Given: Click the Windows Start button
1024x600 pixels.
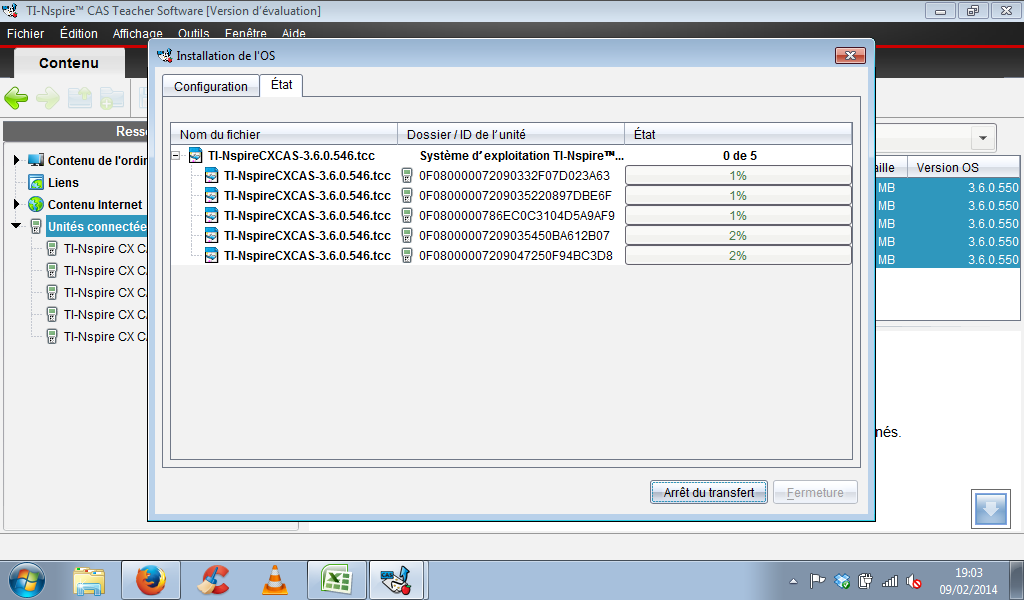Looking at the screenshot, I should [x=27, y=580].
